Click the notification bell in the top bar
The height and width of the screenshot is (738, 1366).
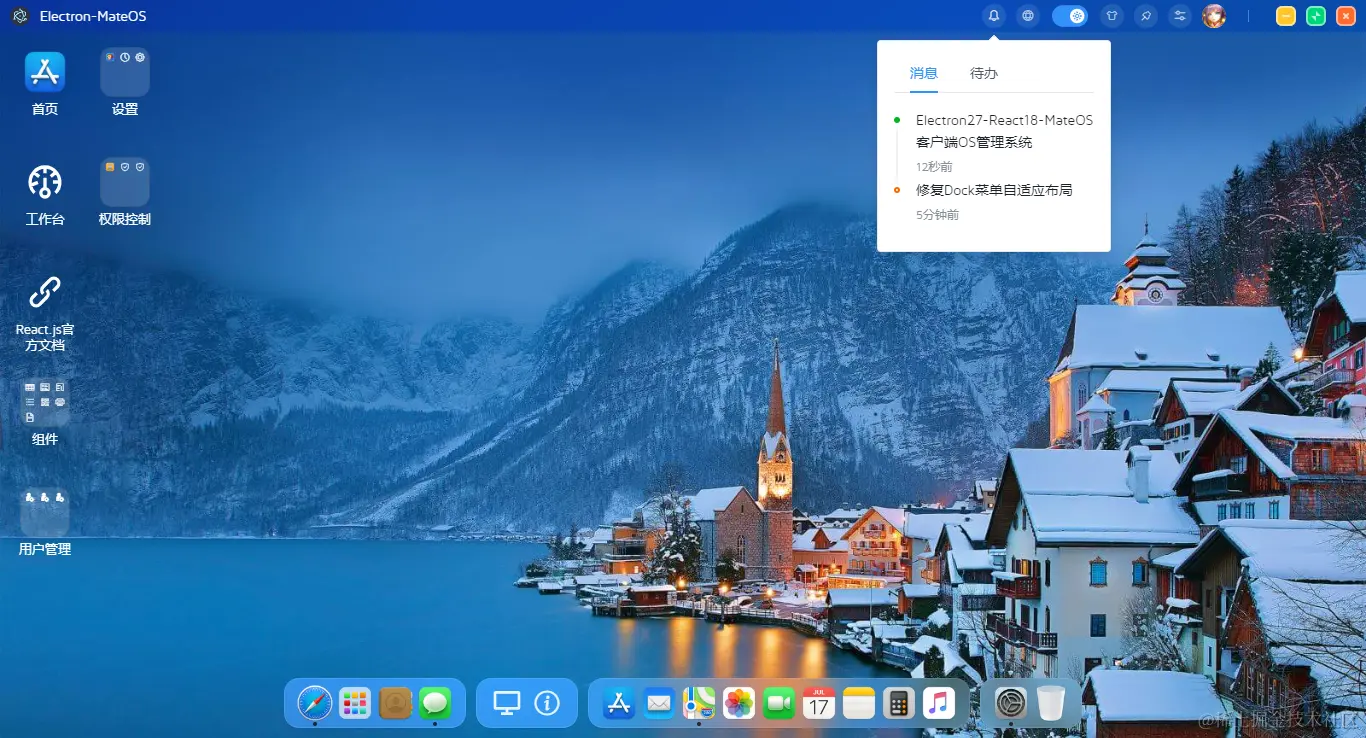pyautogui.click(x=993, y=15)
